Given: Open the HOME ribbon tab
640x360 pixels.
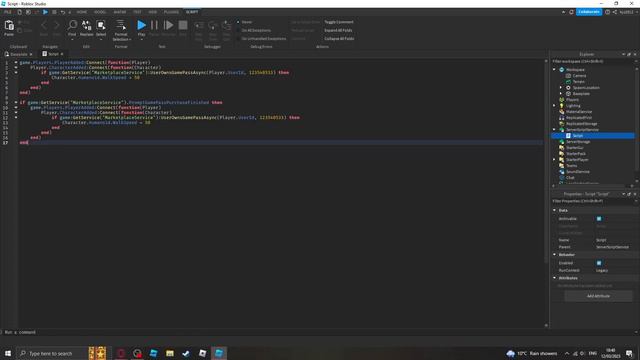Looking at the screenshot, I should click(82, 12).
